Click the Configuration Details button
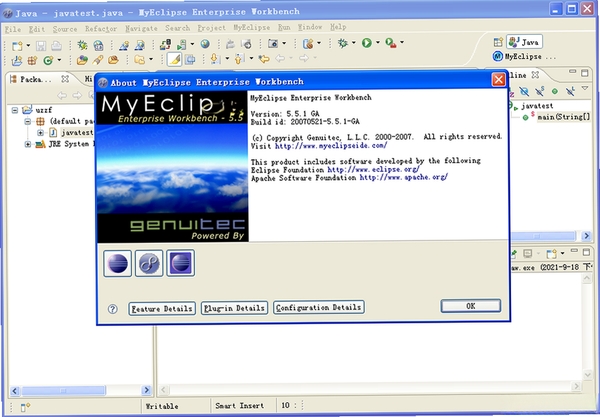 point(318,307)
